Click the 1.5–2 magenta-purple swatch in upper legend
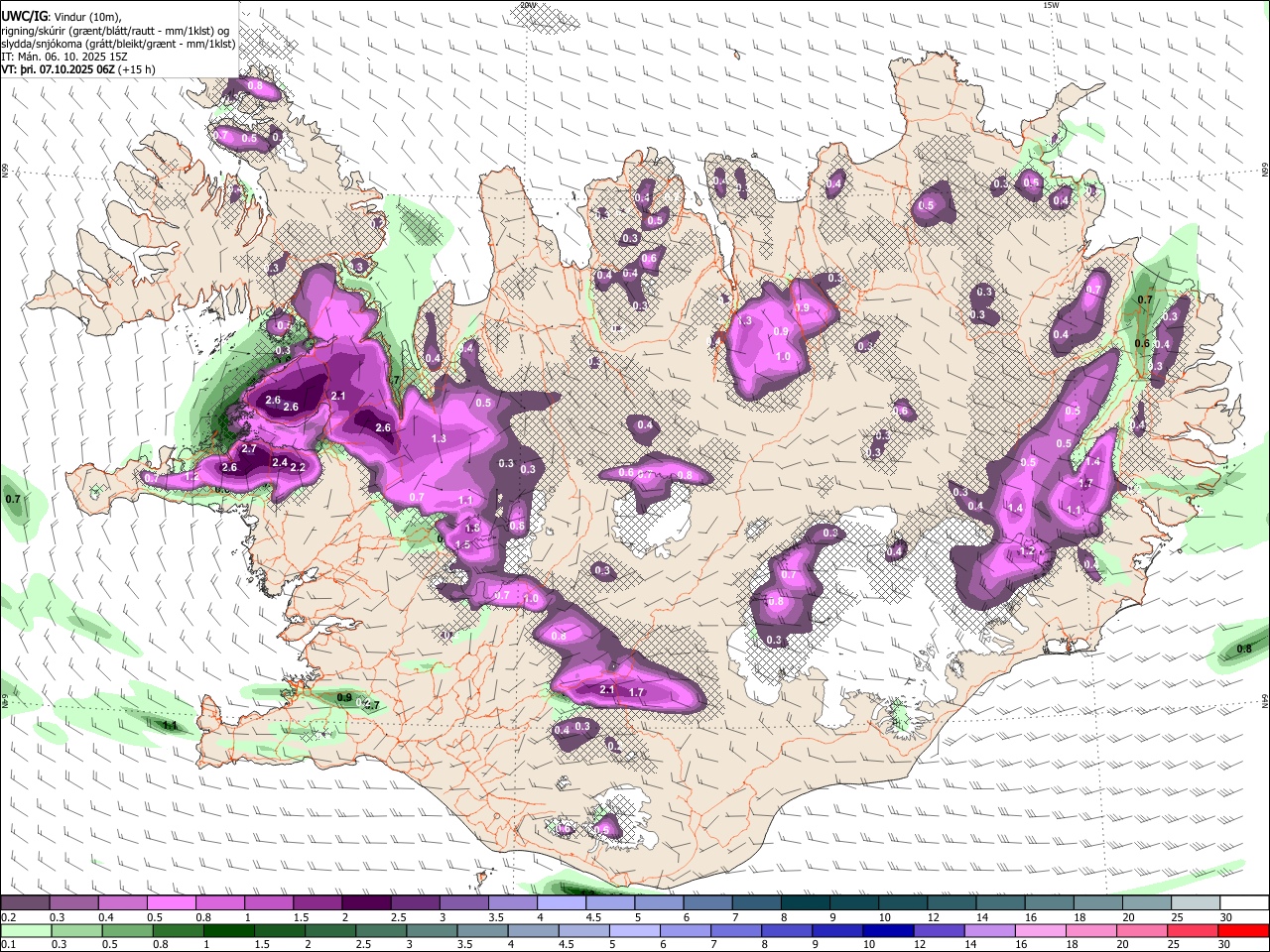1270x952 pixels. pyautogui.click(x=317, y=902)
